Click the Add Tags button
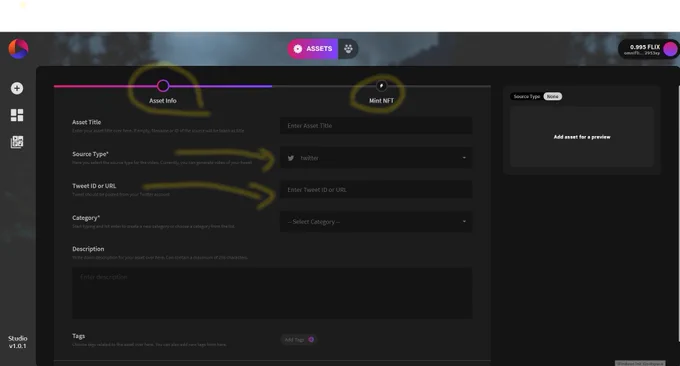 (x=299, y=340)
